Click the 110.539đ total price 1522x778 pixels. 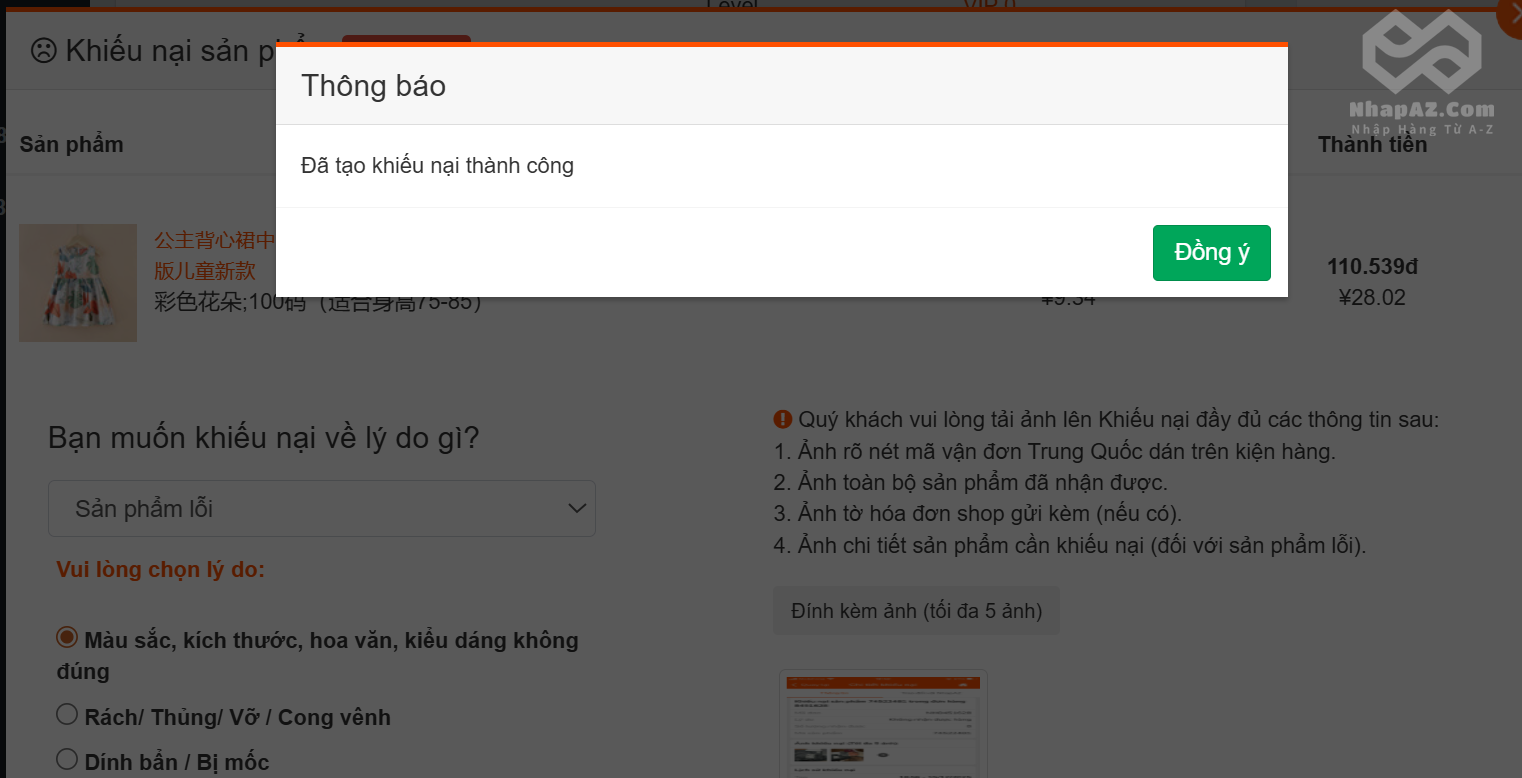(1372, 267)
